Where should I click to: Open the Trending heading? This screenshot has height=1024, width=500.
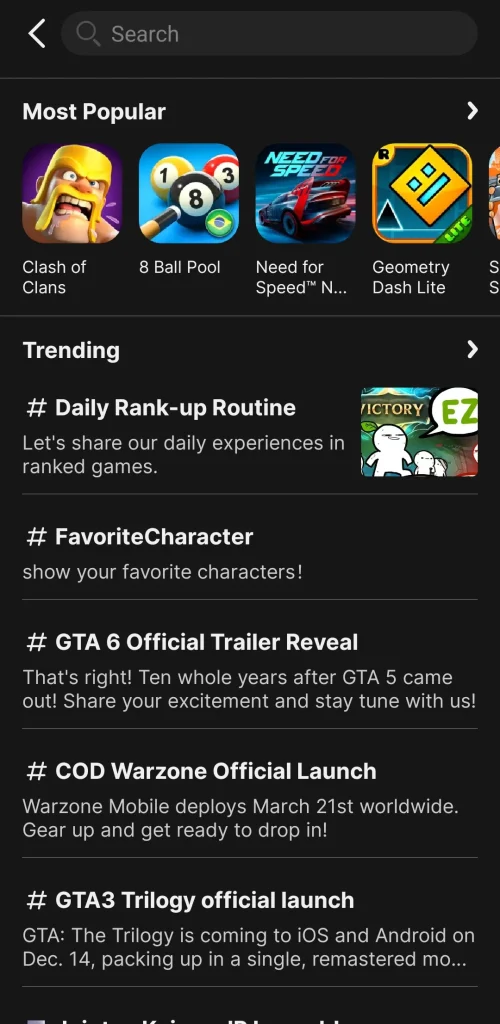(71, 350)
